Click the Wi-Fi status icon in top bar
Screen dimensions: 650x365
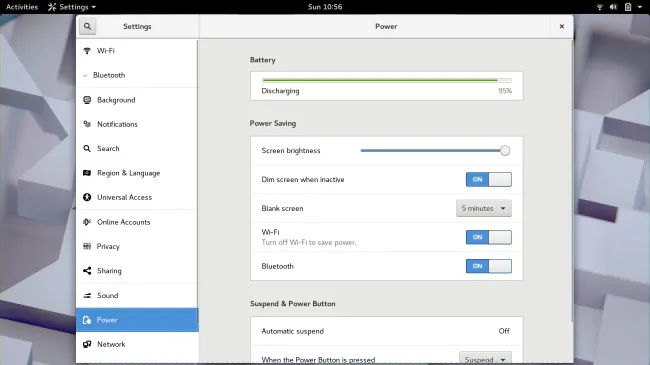599,7
